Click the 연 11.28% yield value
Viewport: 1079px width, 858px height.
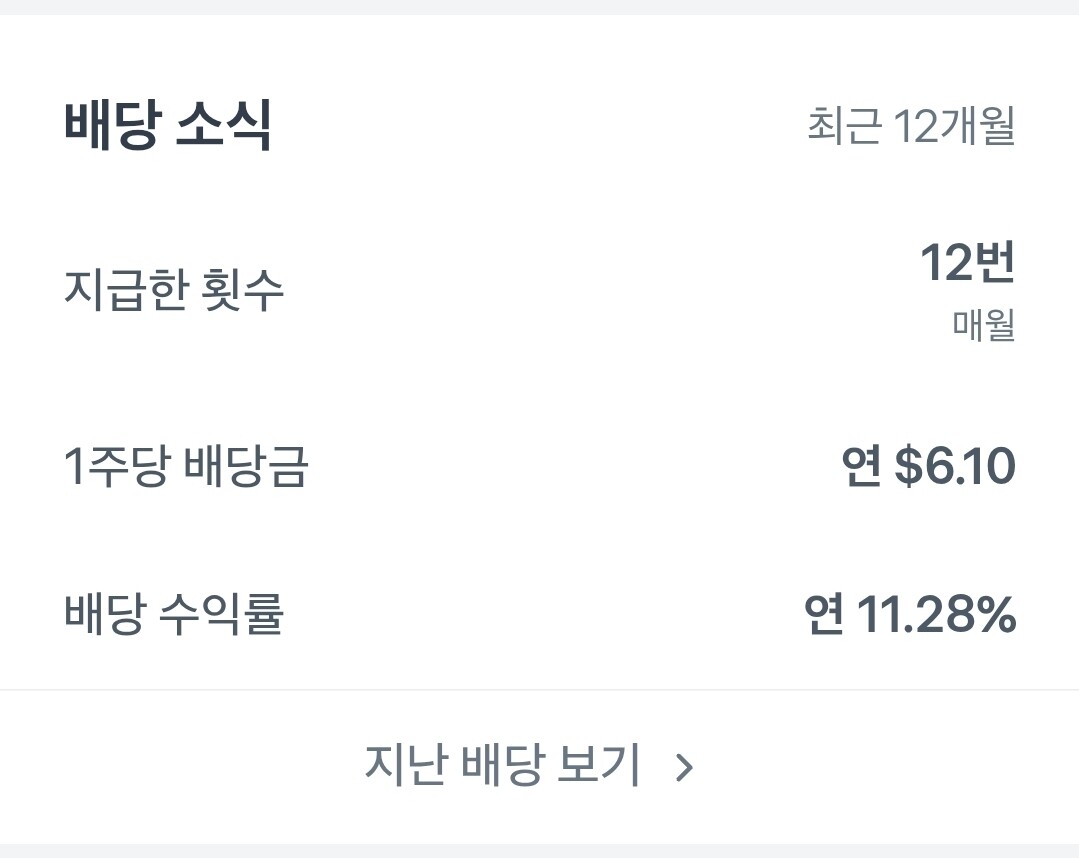[x=910, y=614]
